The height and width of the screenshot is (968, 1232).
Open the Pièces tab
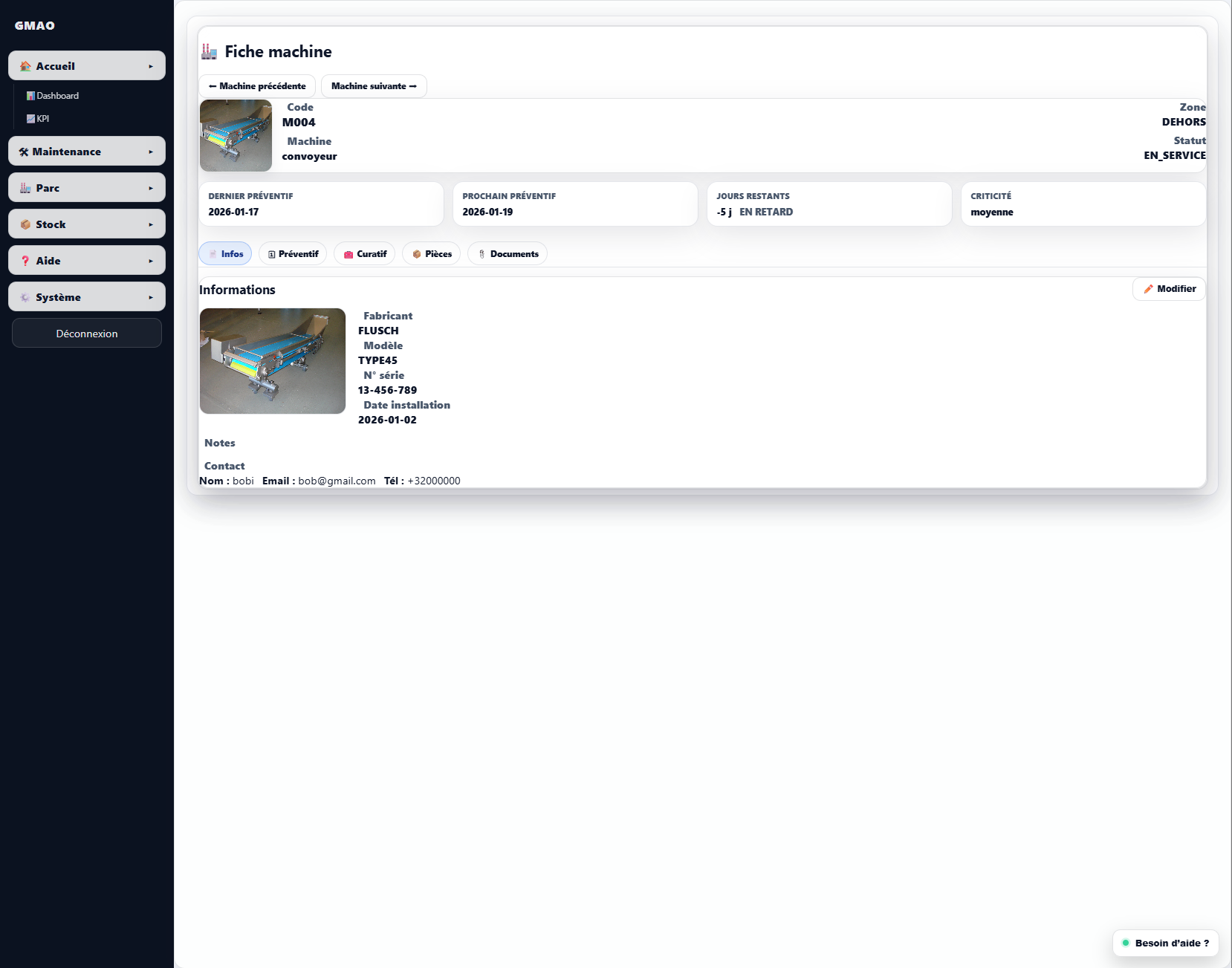[431, 254]
